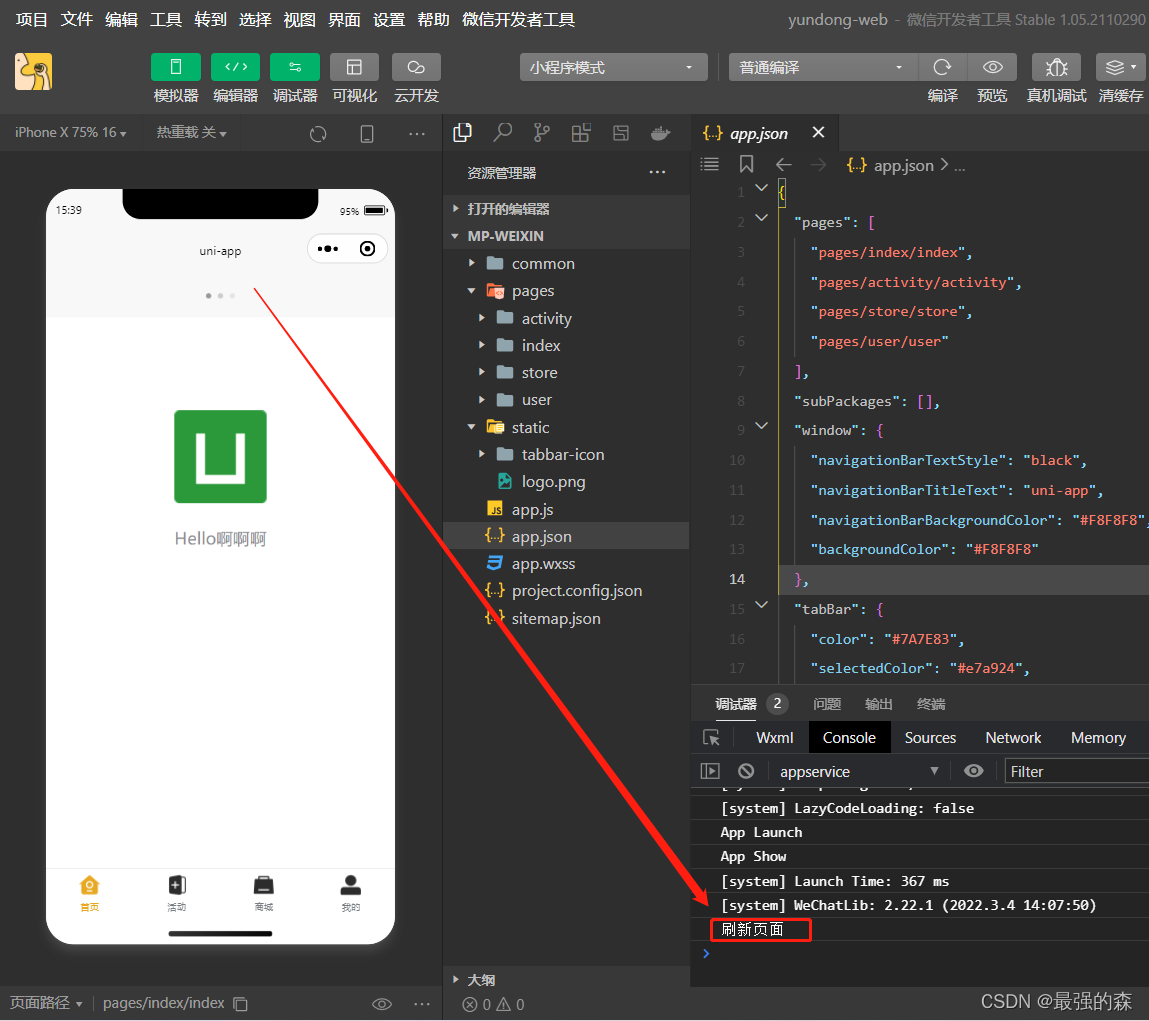Collapse the MP-WEIXIN project root

coord(566,236)
